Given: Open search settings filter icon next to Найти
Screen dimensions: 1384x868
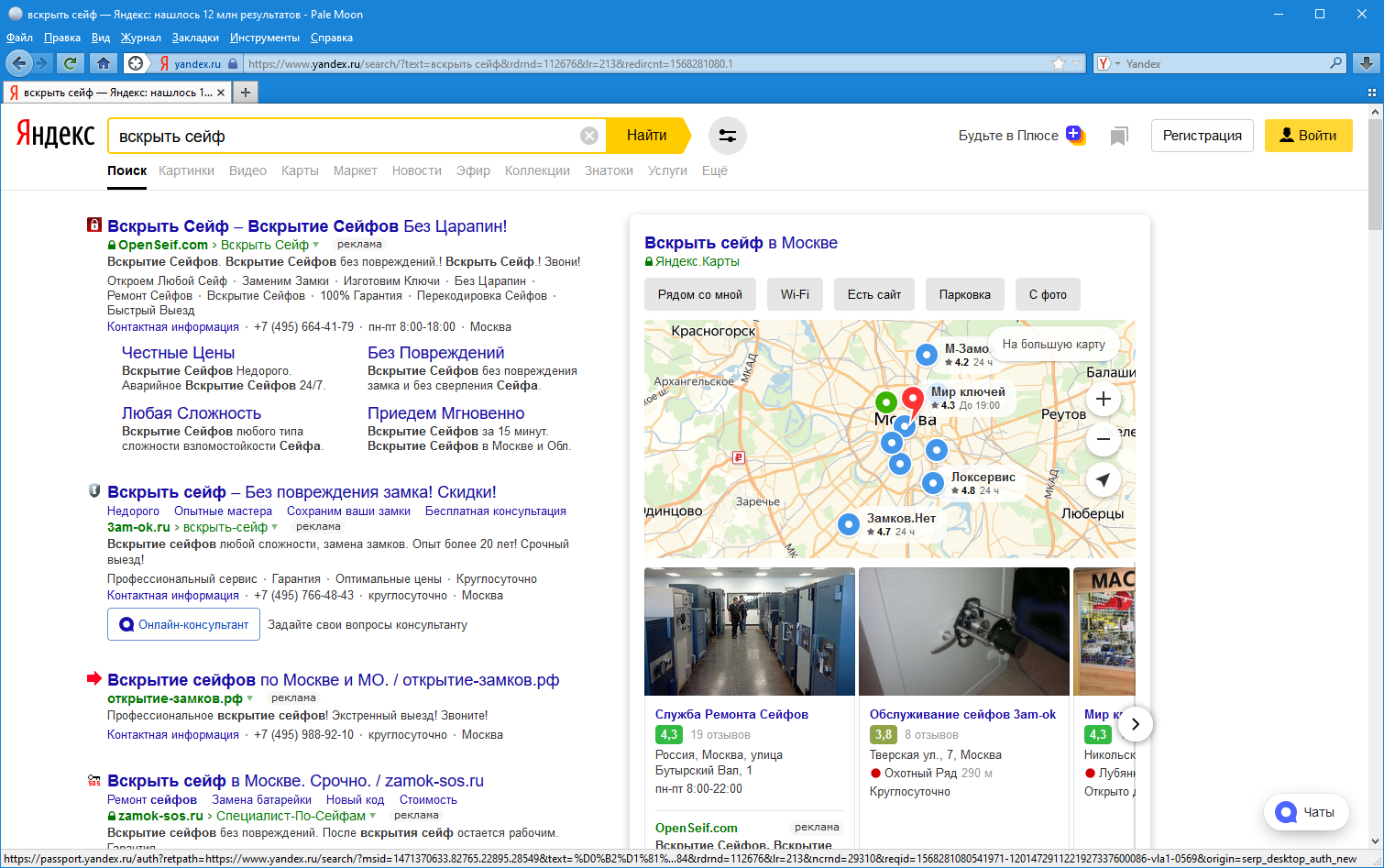Looking at the screenshot, I should tap(728, 136).
